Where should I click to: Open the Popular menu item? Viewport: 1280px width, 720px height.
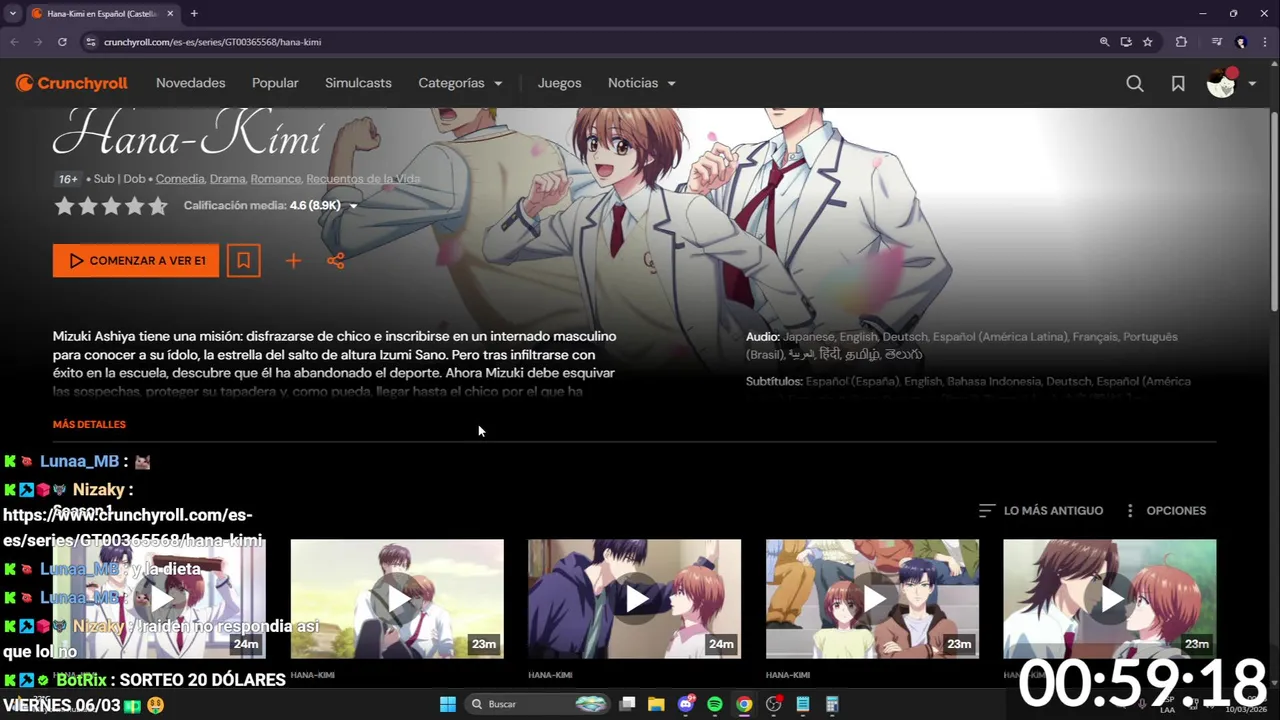275,83
